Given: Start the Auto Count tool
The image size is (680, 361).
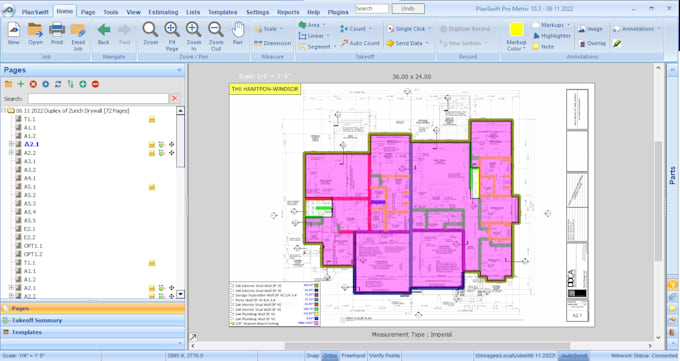Looking at the screenshot, I should 360,43.
